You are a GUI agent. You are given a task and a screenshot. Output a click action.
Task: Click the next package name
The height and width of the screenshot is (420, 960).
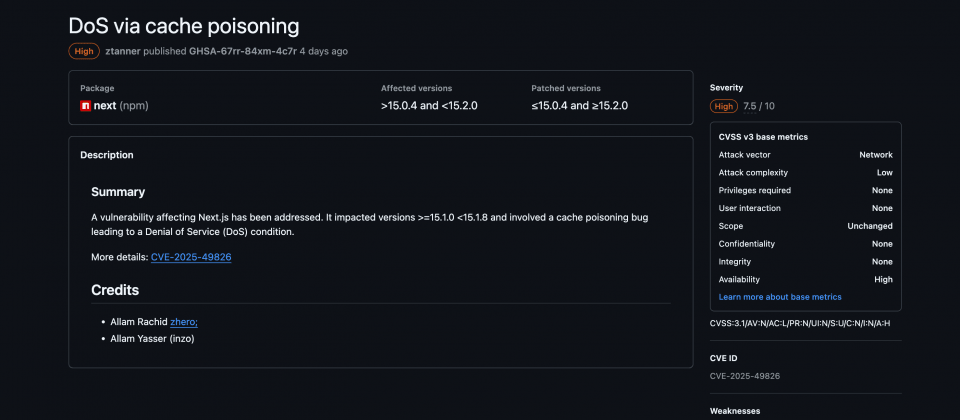coord(105,106)
